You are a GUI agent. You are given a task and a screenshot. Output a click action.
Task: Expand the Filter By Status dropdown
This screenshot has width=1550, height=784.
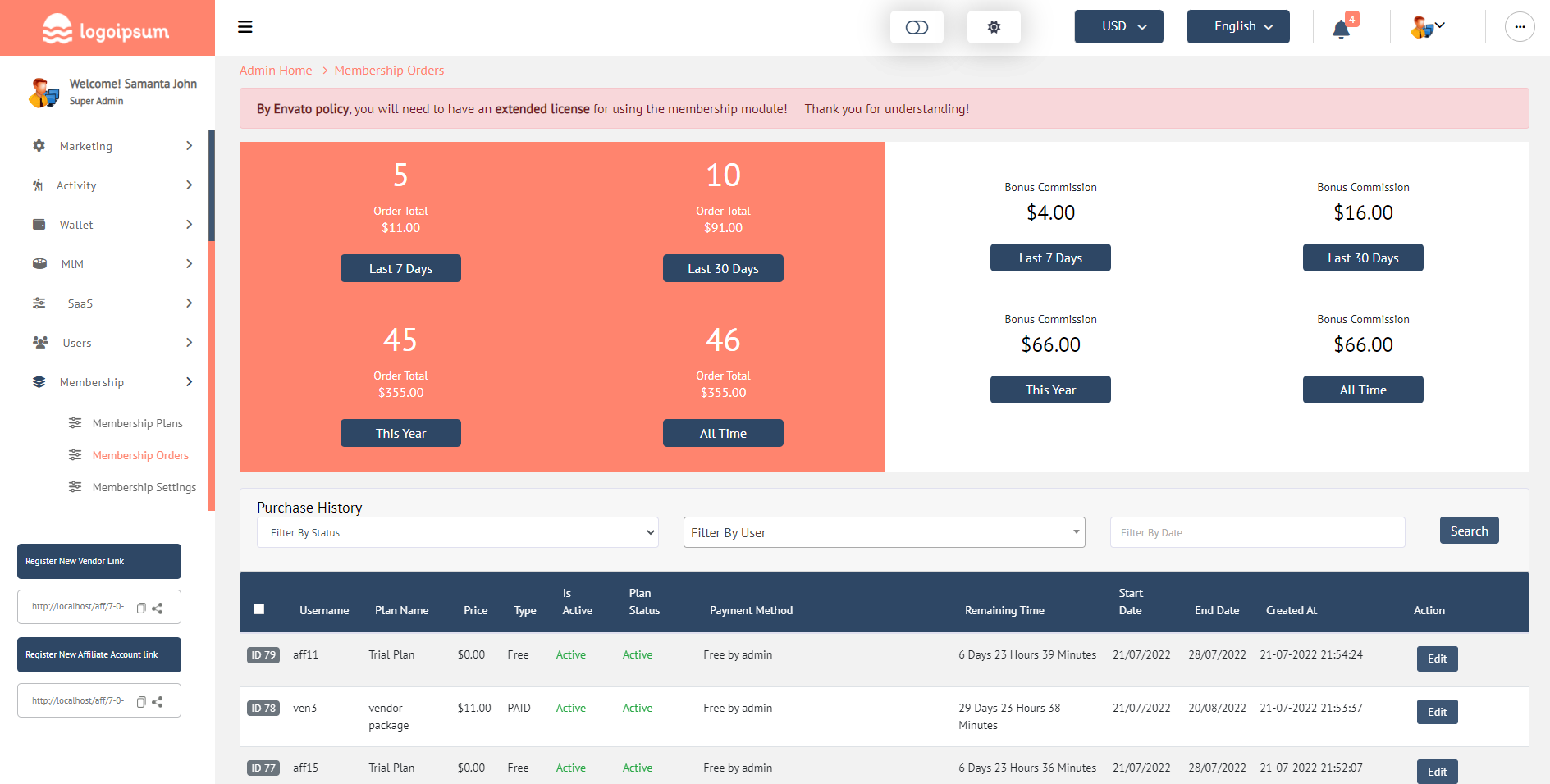(457, 532)
